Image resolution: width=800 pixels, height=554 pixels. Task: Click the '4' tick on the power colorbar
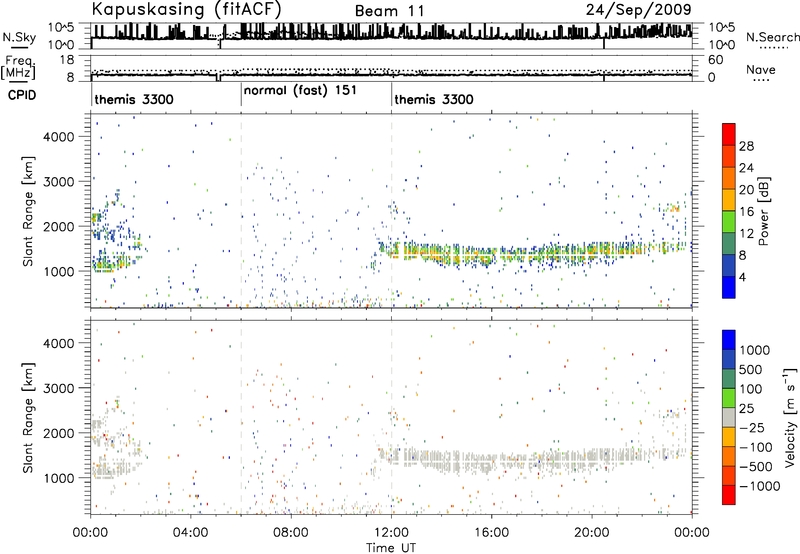(x=742, y=277)
